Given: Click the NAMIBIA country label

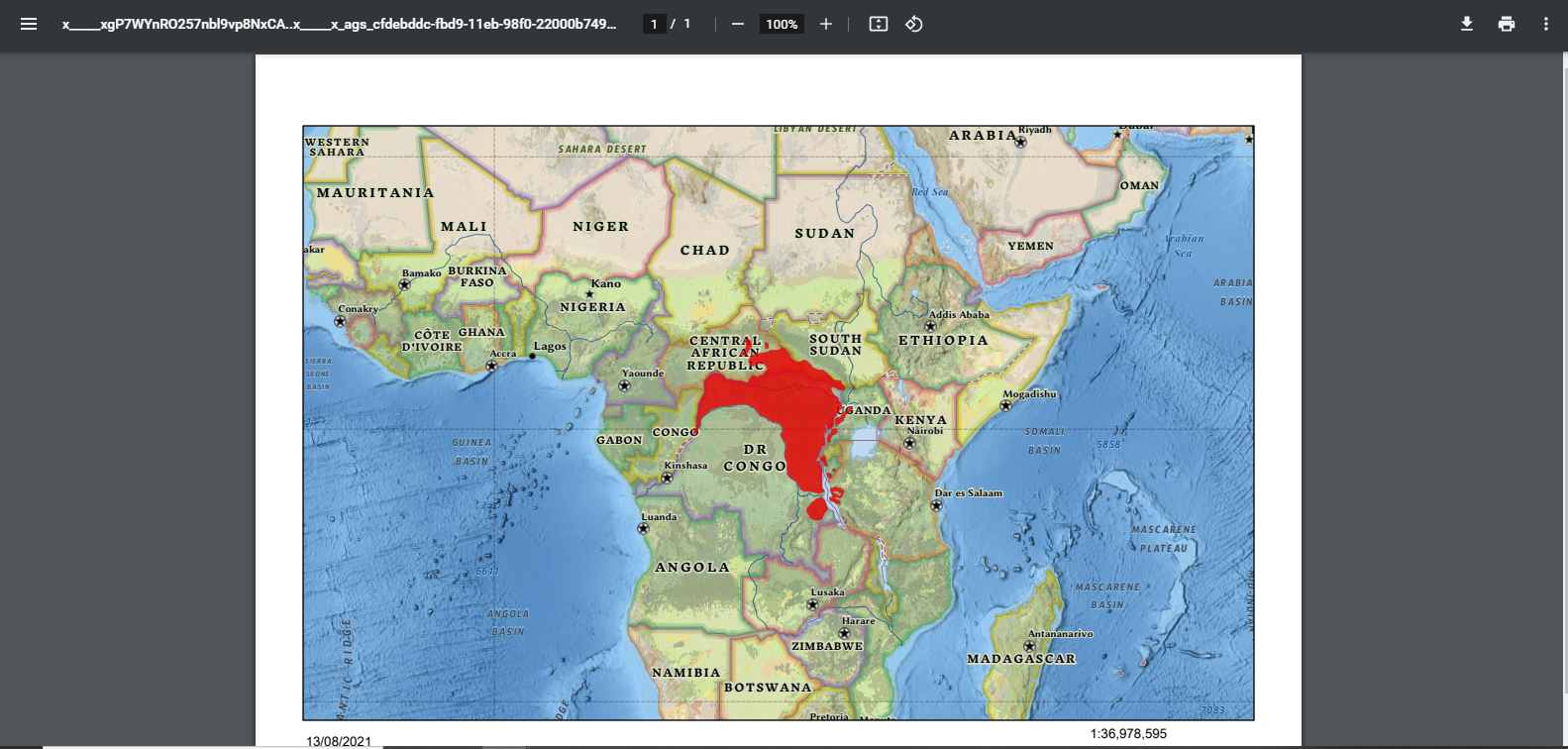Looking at the screenshot, I should 685,673.
